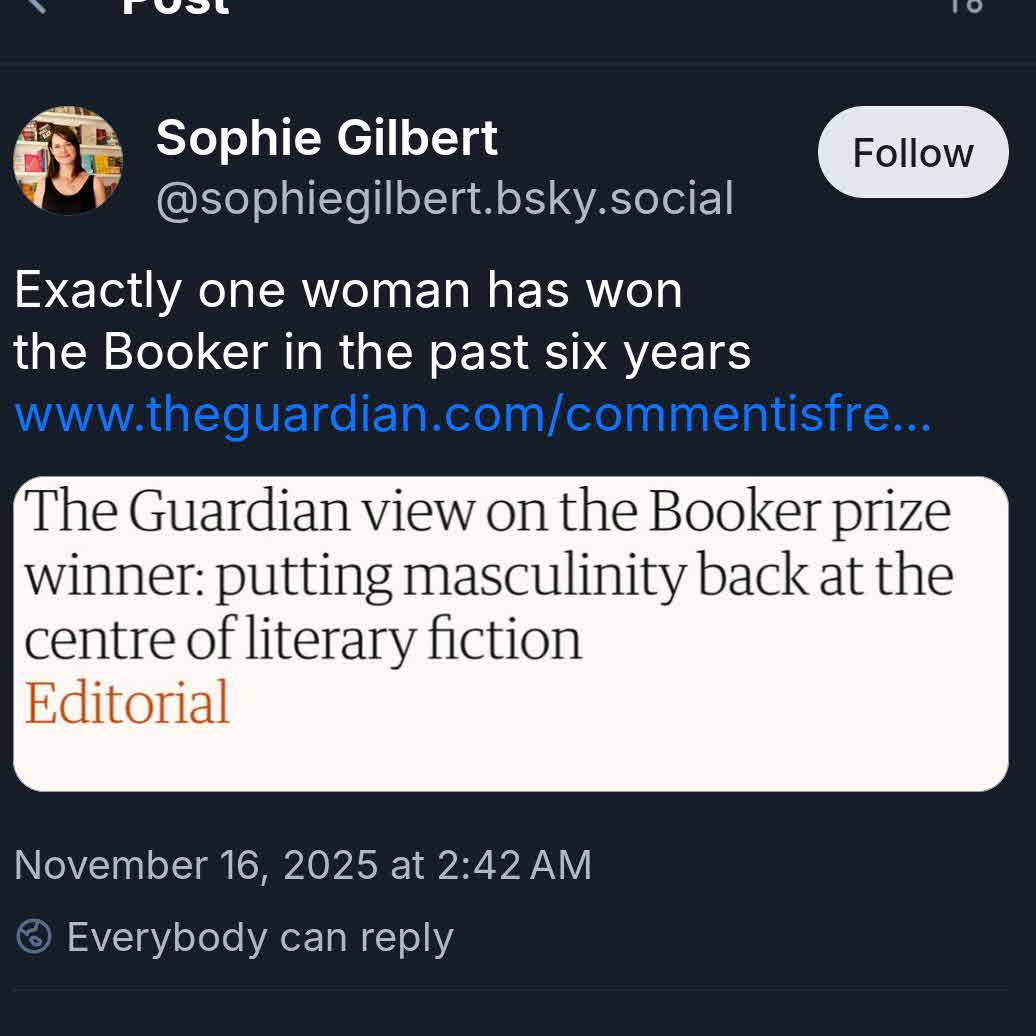Screen dimensions: 1036x1036
Task: Select the 'Exactly one woman has won' line
Action: click(x=348, y=291)
